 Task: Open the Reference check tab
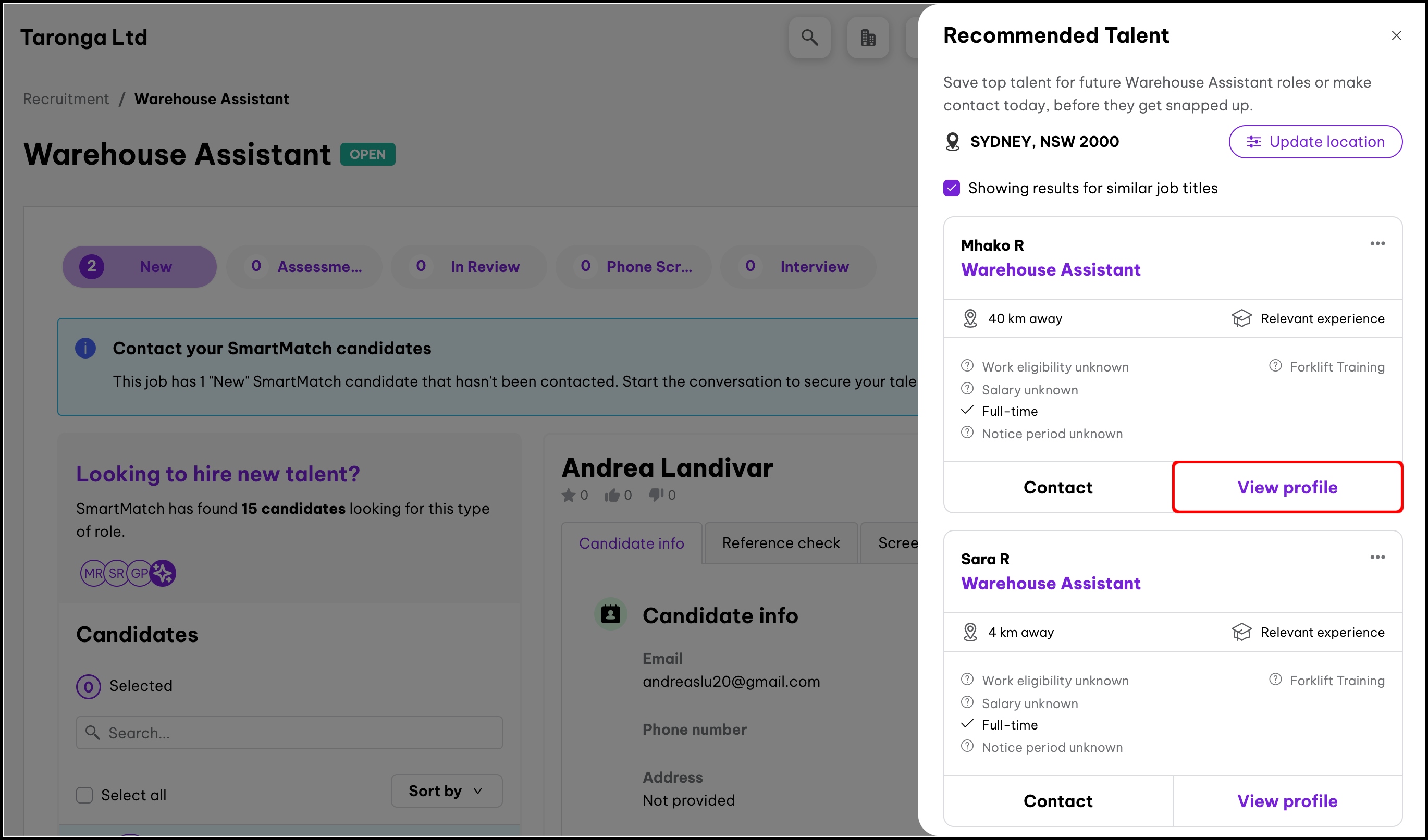[780, 543]
